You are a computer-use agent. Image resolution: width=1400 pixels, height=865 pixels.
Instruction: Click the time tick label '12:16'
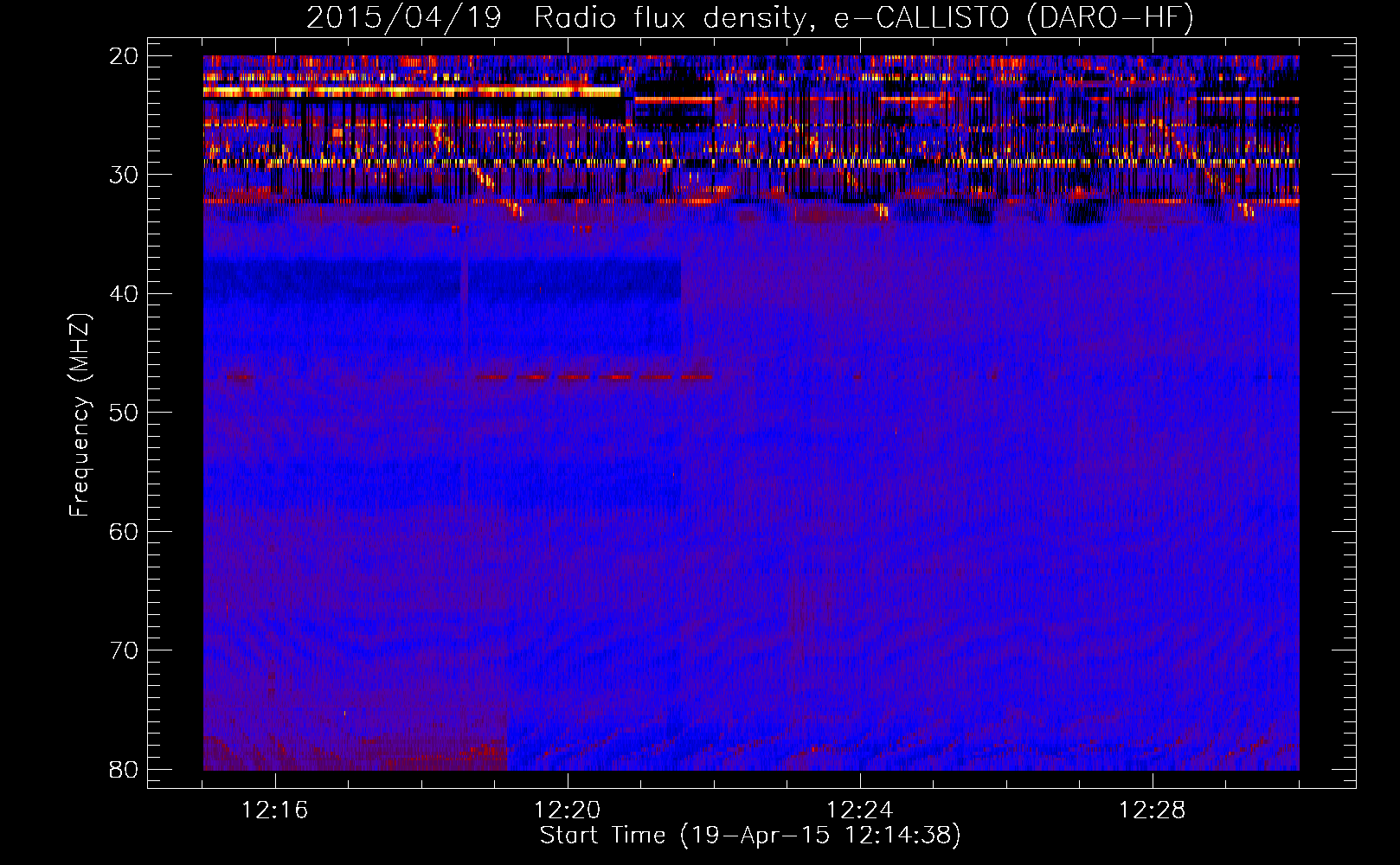(274, 811)
